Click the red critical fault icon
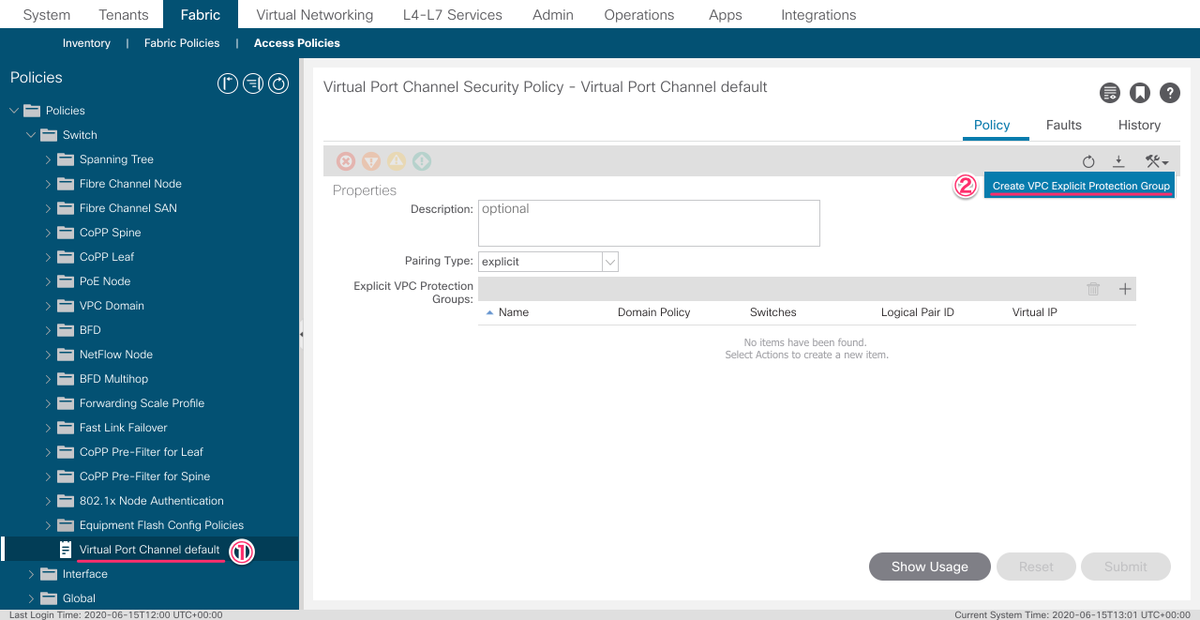1200x620 pixels. (346, 161)
